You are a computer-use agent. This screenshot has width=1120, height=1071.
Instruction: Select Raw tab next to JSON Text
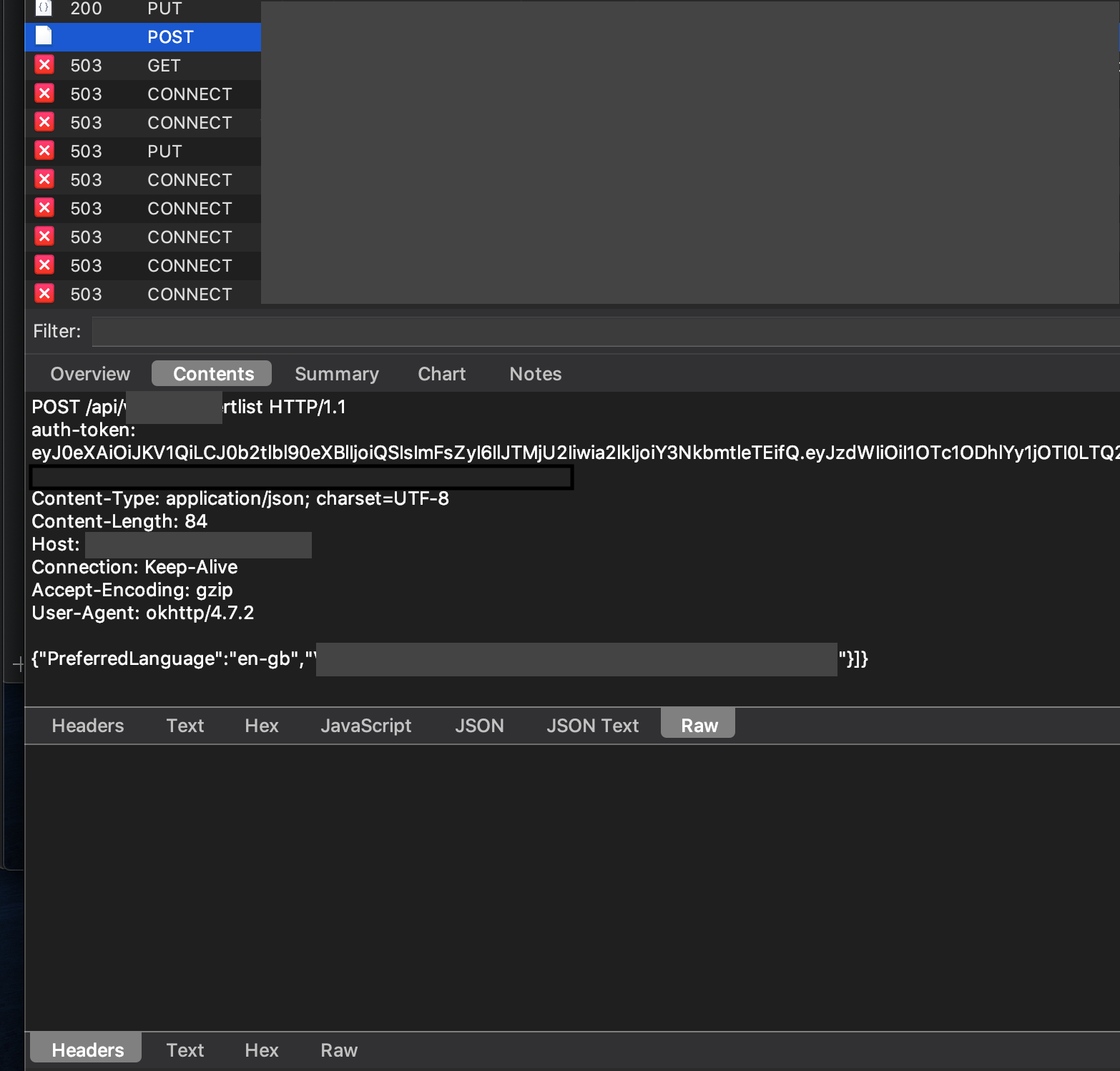tap(698, 724)
